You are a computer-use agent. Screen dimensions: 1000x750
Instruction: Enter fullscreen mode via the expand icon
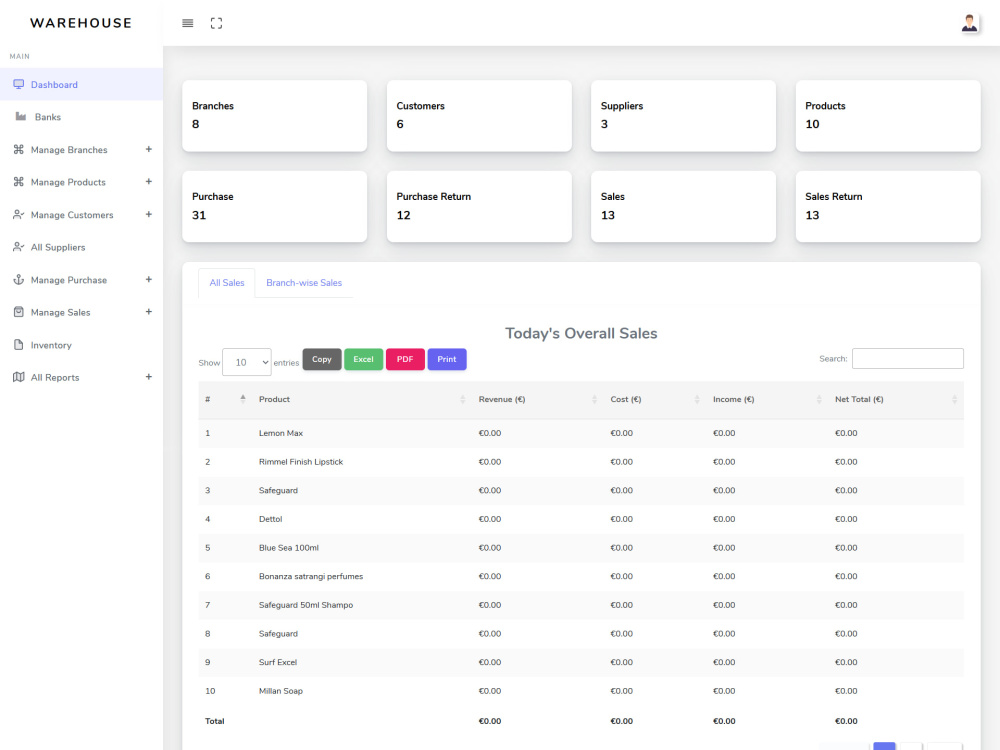coord(216,23)
